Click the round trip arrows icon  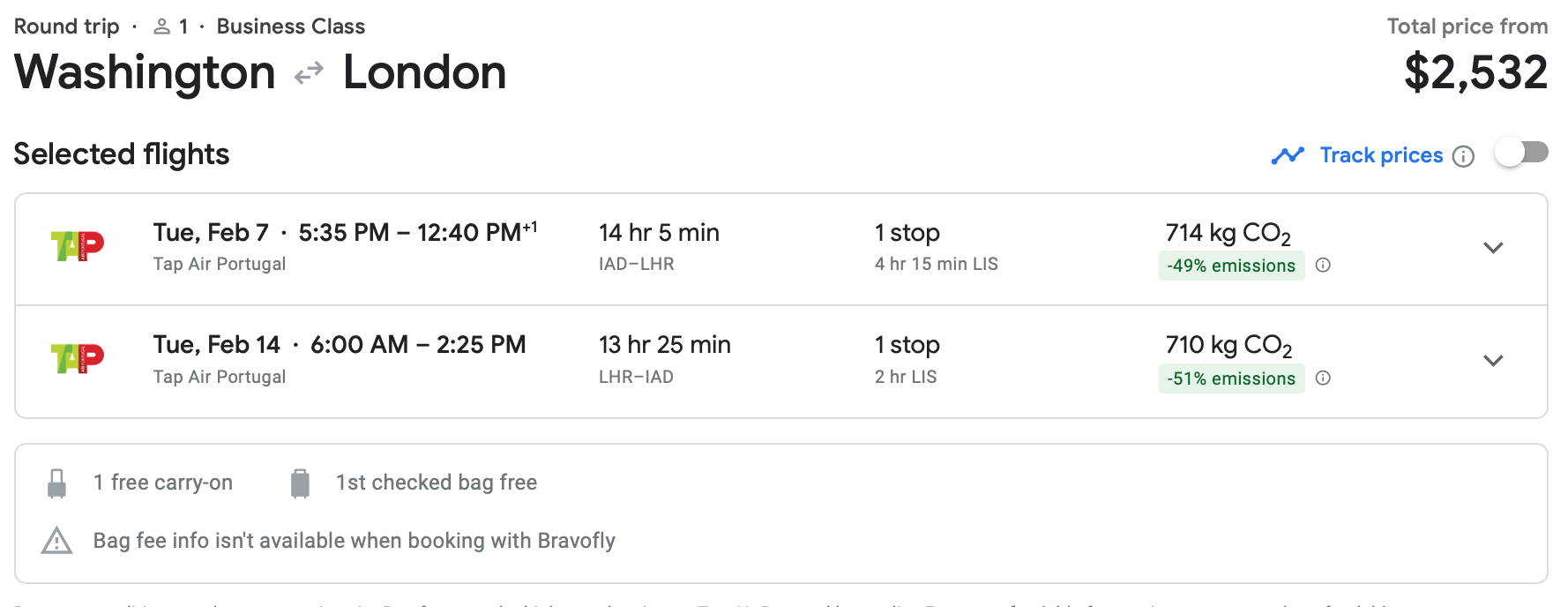309,73
